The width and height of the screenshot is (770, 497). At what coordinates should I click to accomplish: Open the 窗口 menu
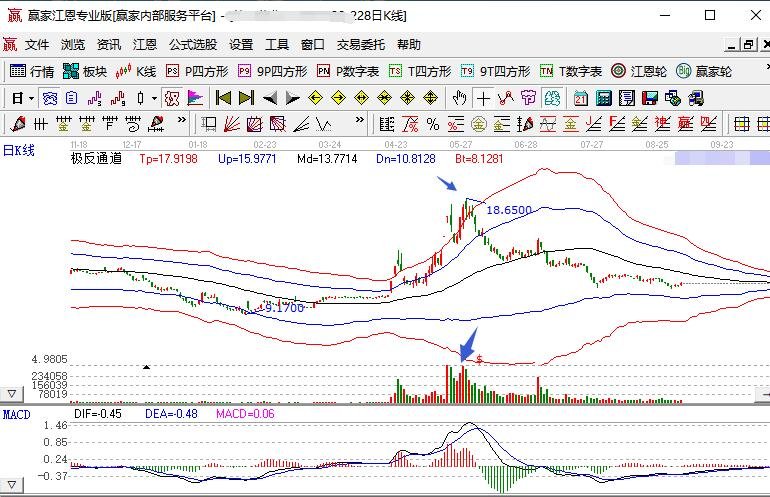312,45
